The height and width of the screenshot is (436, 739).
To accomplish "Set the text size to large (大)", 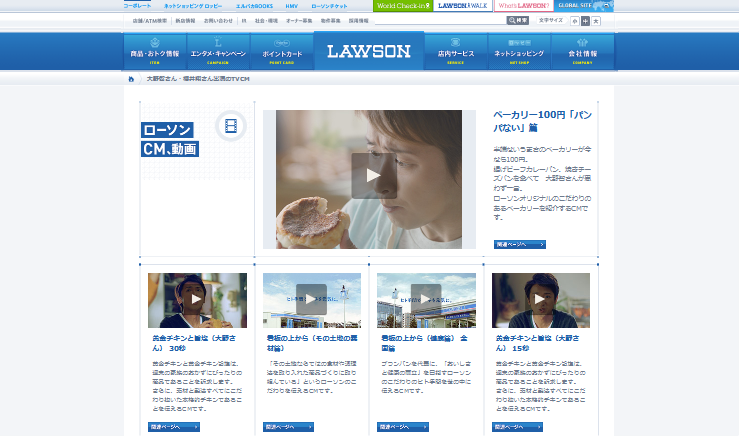I will click(x=596, y=21).
